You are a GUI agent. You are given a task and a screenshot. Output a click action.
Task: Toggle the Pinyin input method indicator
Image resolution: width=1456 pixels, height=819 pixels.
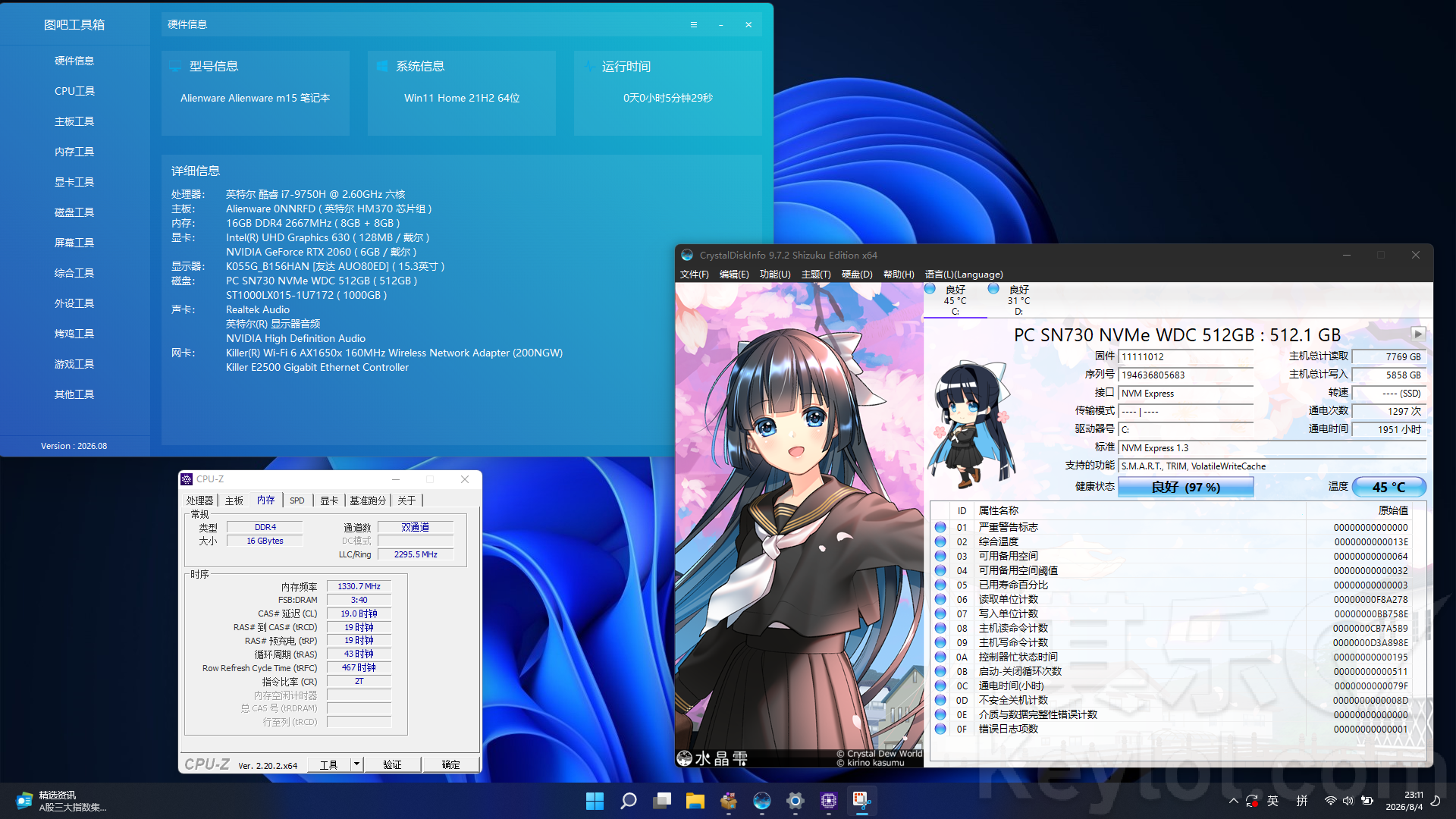[1302, 801]
